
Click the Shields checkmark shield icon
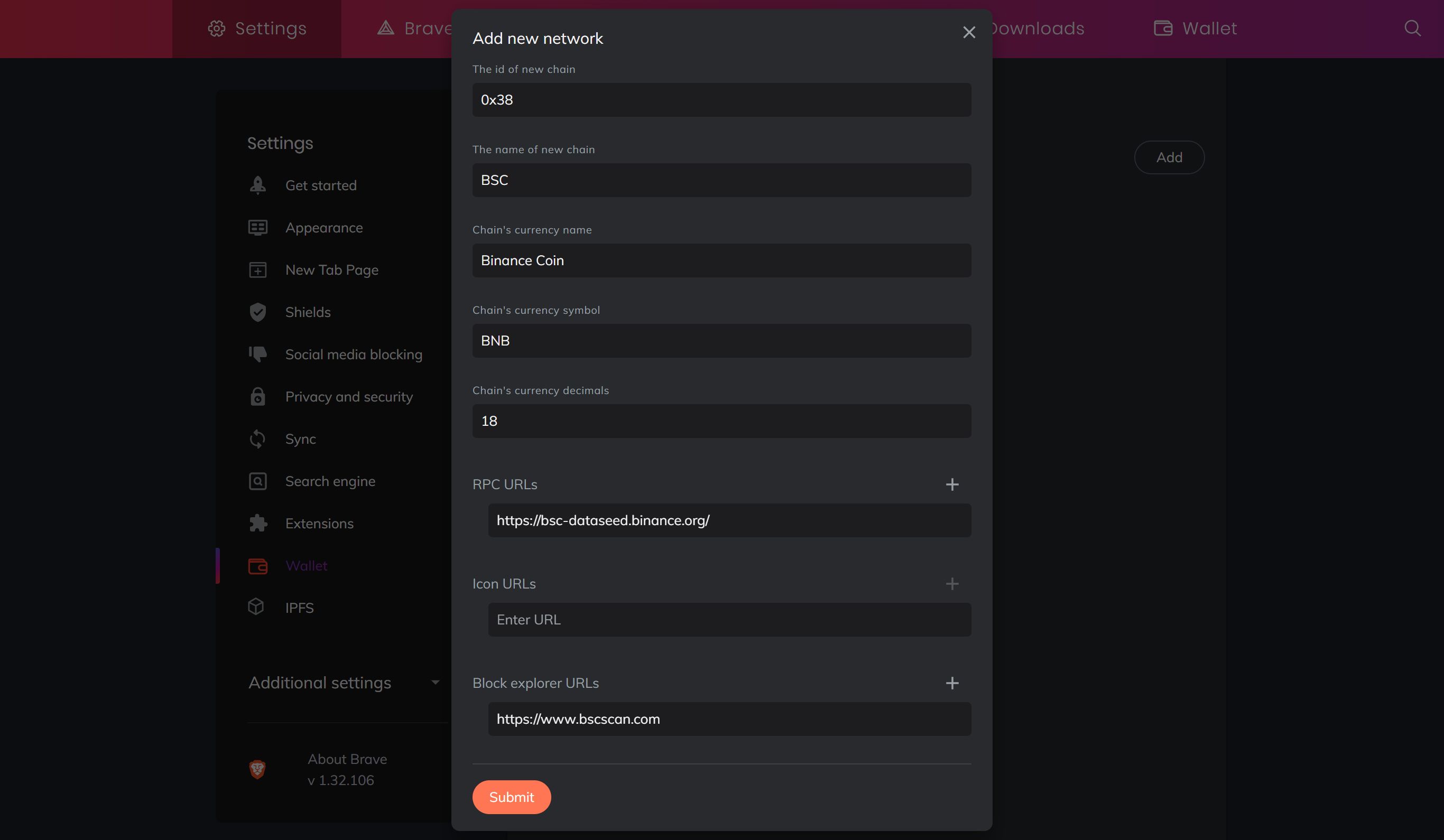[258, 312]
